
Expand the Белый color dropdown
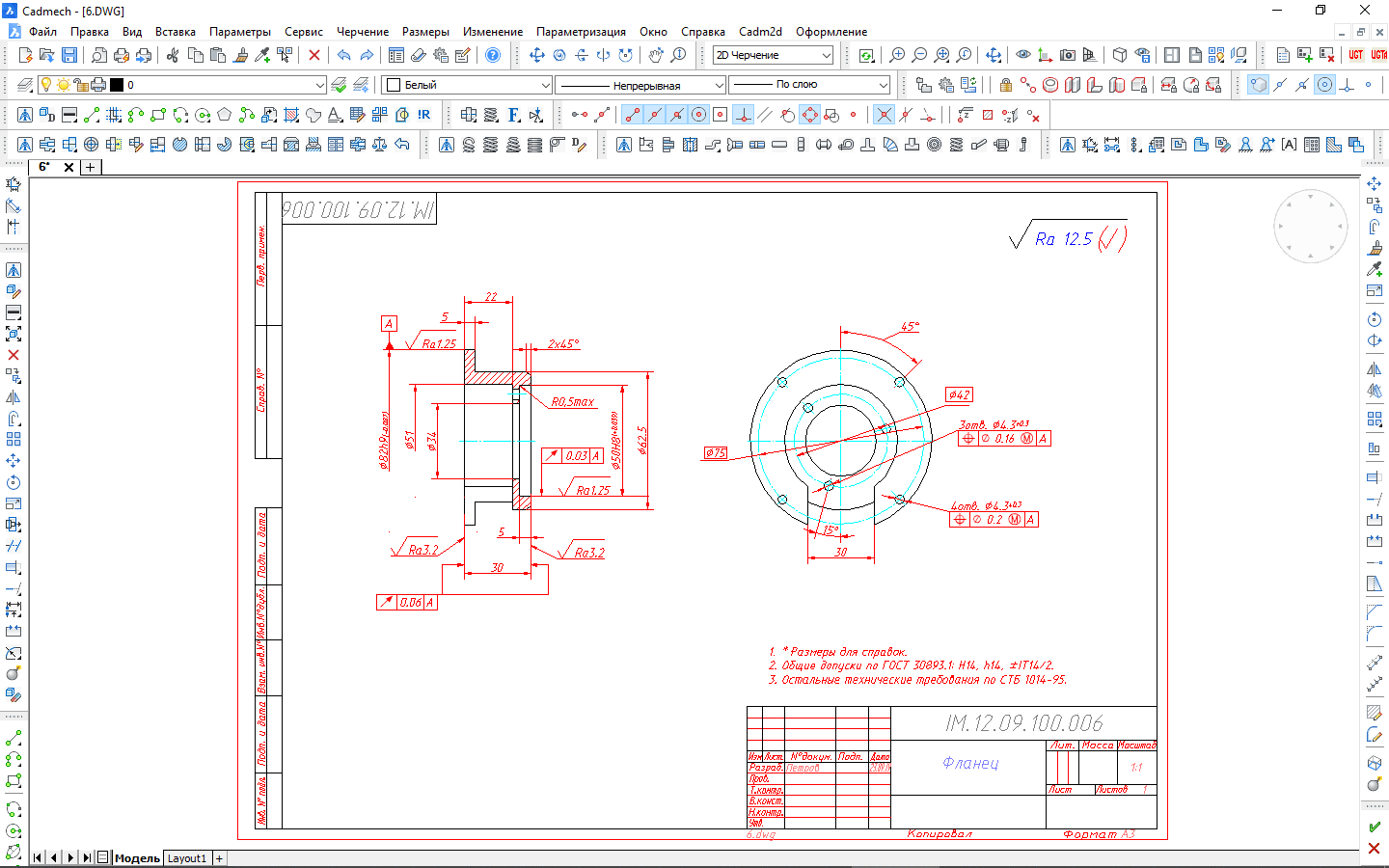(x=545, y=85)
